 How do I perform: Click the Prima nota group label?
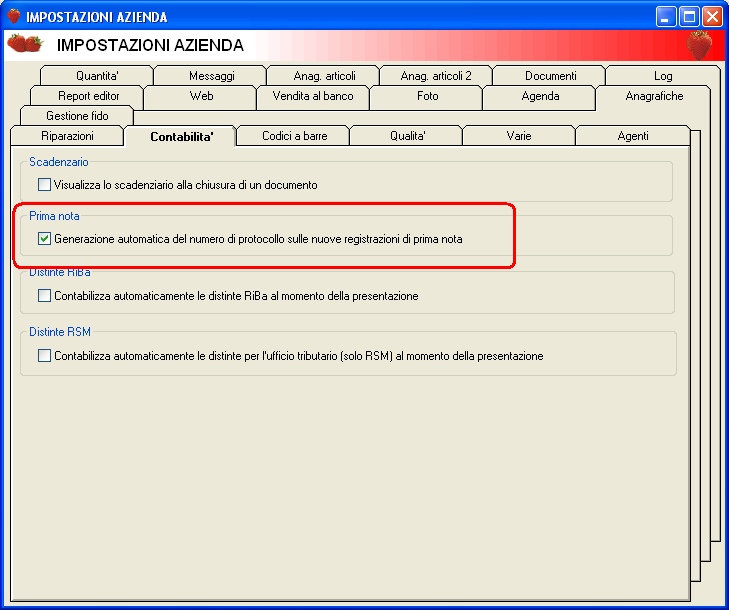point(54,216)
